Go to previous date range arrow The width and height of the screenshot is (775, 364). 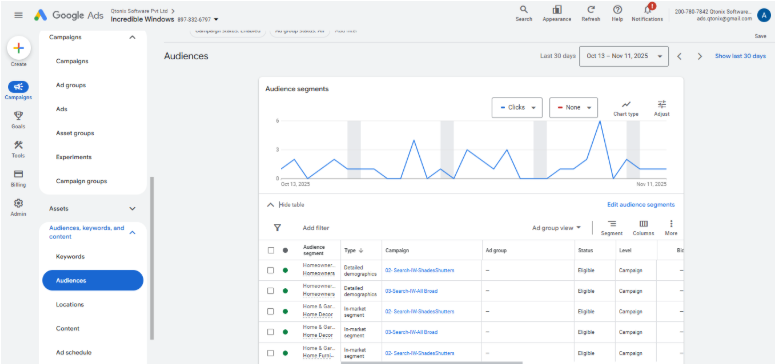[x=680, y=56]
